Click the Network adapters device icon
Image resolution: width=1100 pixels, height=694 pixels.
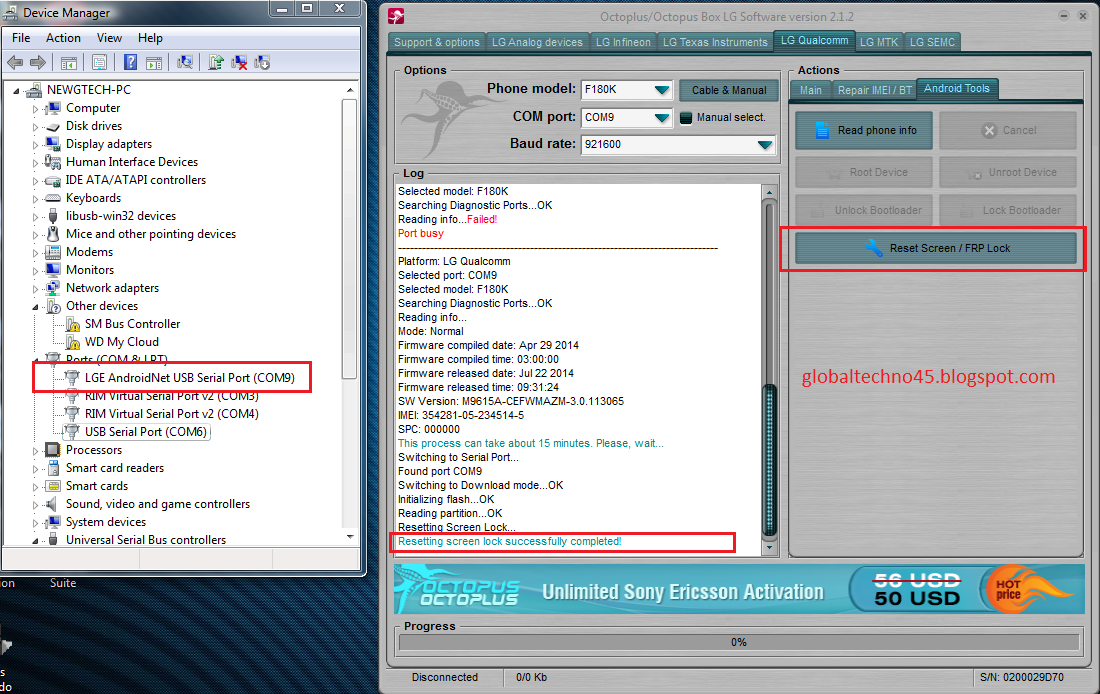[x=53, y=288]
